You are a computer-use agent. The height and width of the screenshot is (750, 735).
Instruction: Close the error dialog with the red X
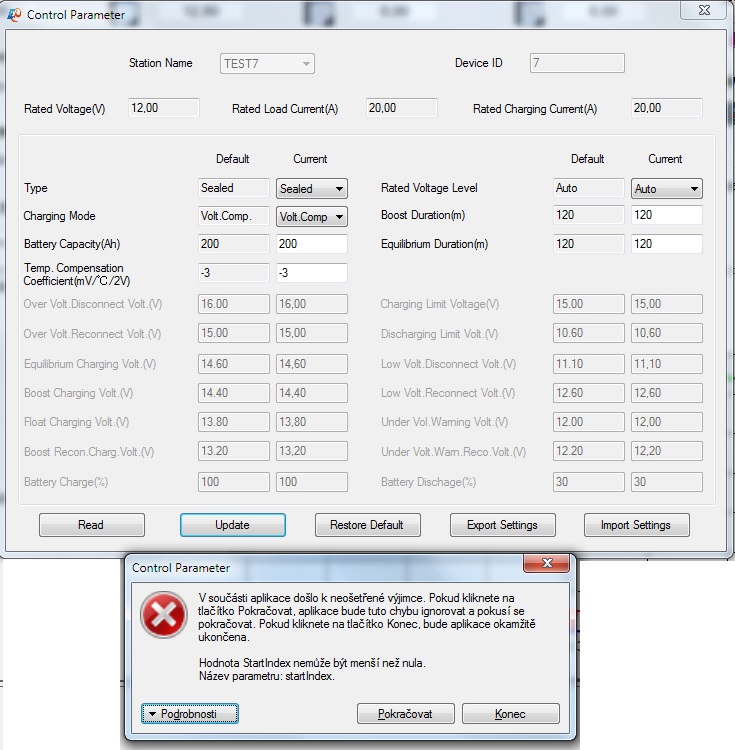(547, 563)
